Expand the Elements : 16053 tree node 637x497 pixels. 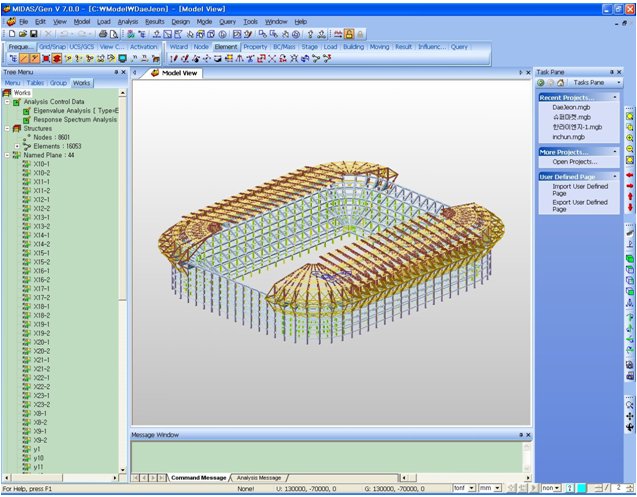16,146
